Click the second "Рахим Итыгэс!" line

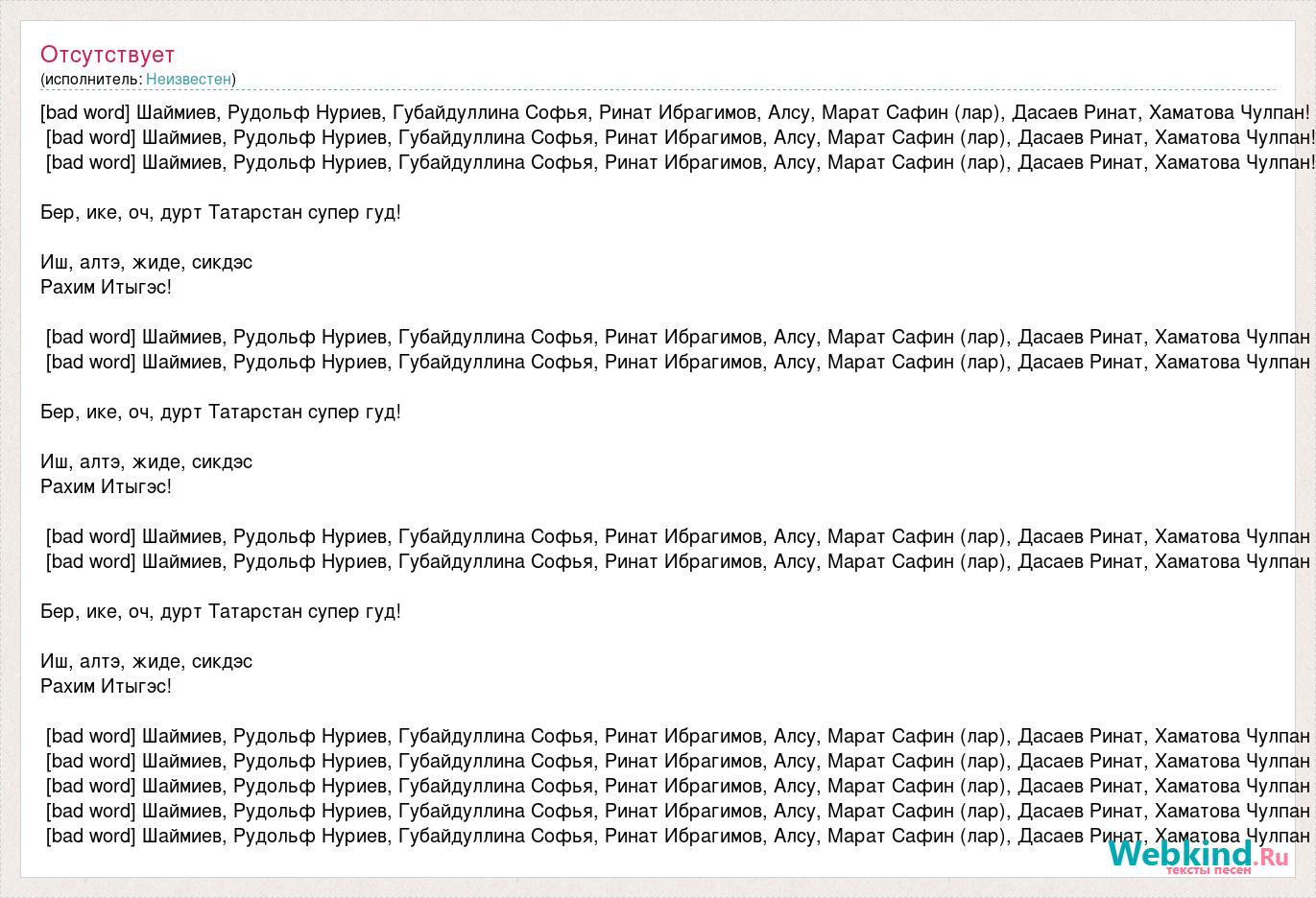tap(106, 486)
